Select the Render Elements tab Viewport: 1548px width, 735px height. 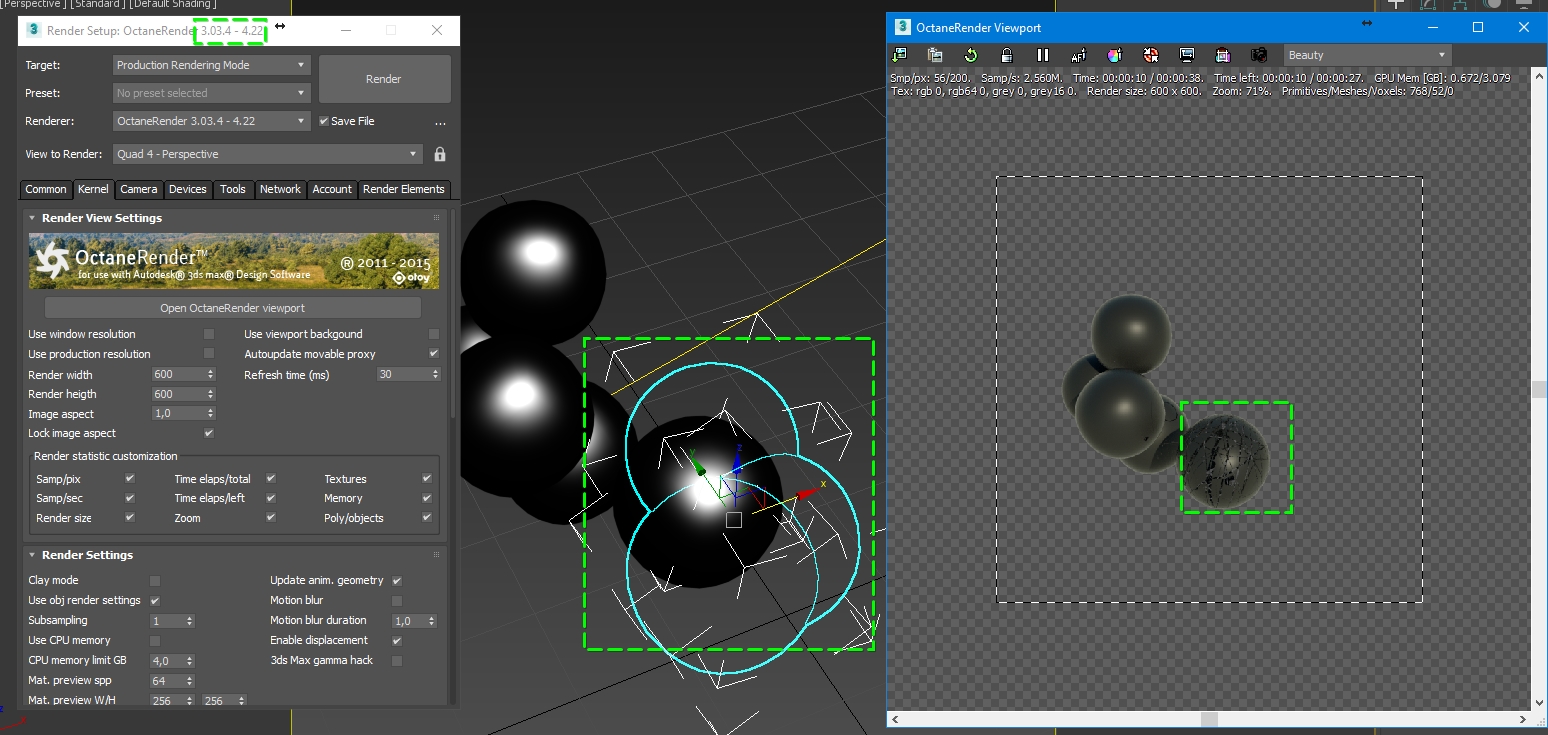pos(404,189)
